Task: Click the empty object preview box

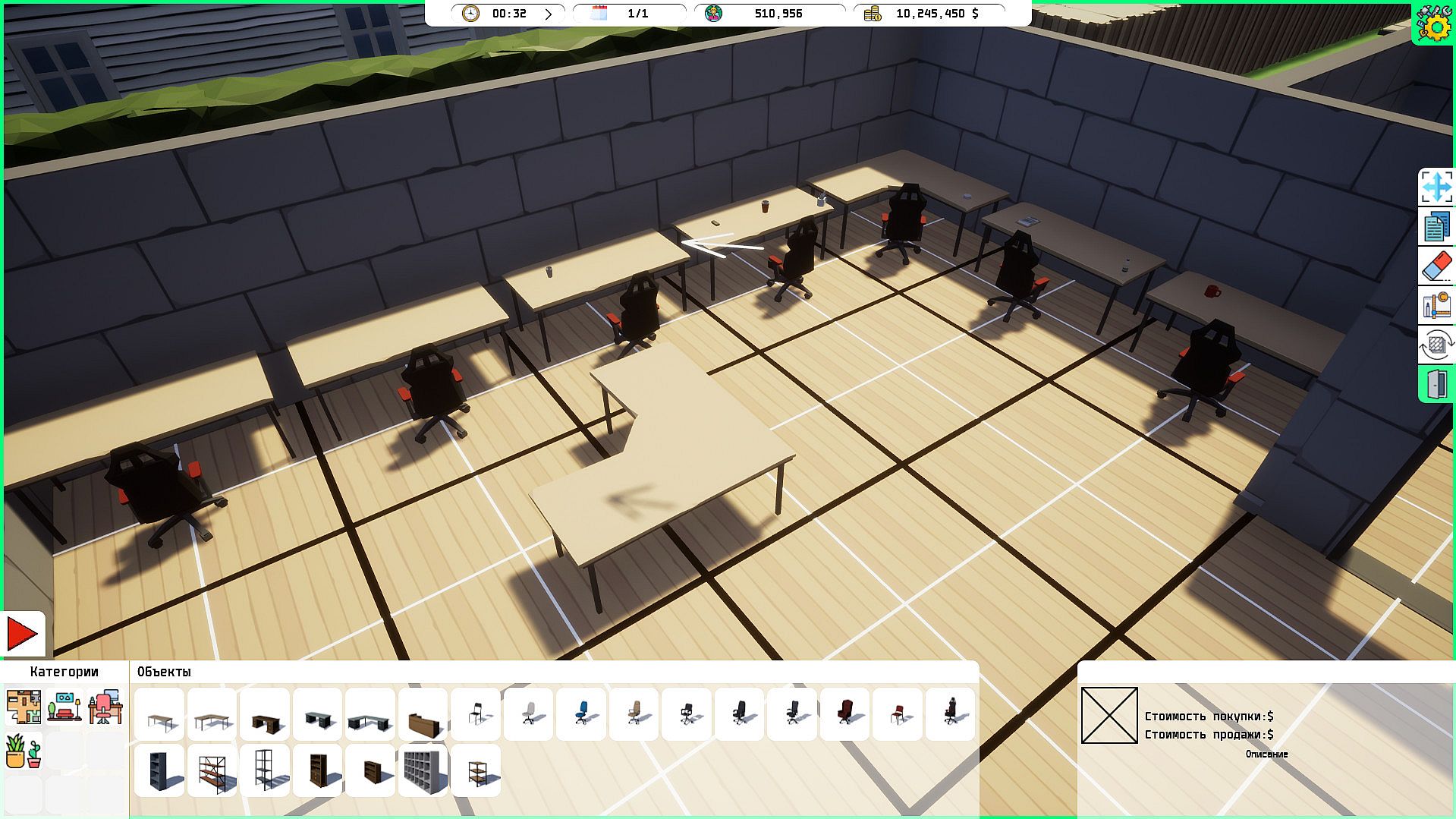Action: click(x=1109, y=716)
